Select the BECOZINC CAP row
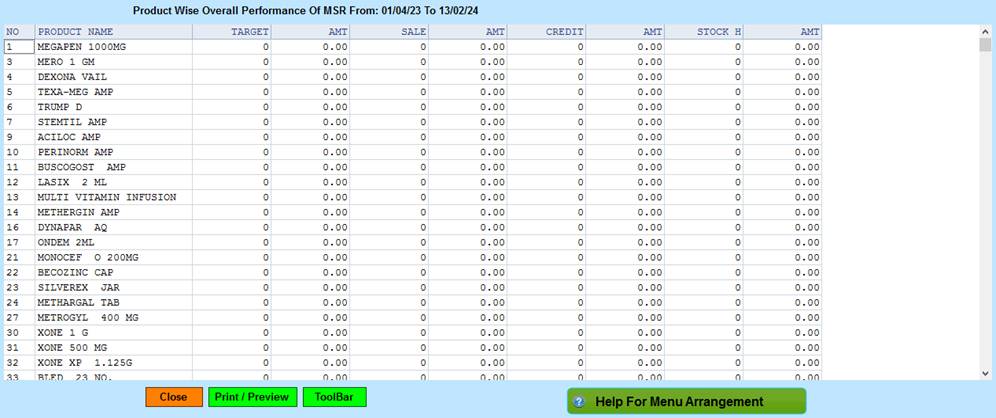The height and width of the screenshot is (418, 996). tap(75, 272)
